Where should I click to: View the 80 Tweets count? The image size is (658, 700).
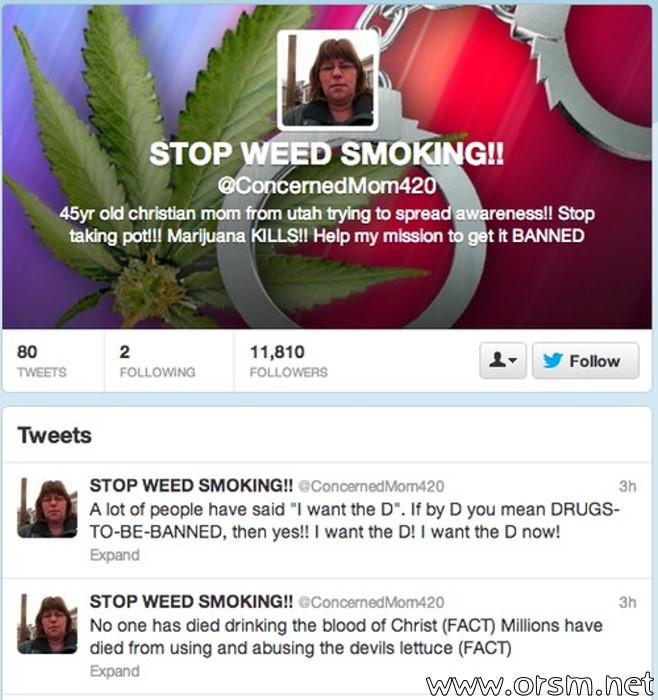pyautogui.click(x=42, y=361)
